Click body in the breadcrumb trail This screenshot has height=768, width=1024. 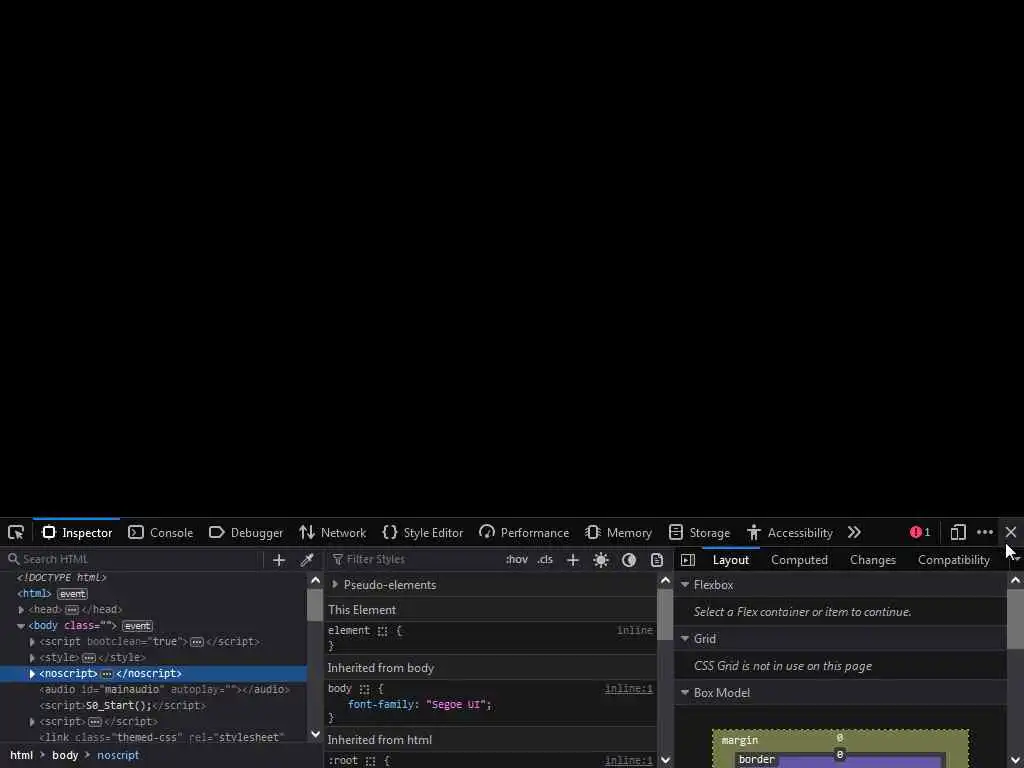[x=65, y=755]
